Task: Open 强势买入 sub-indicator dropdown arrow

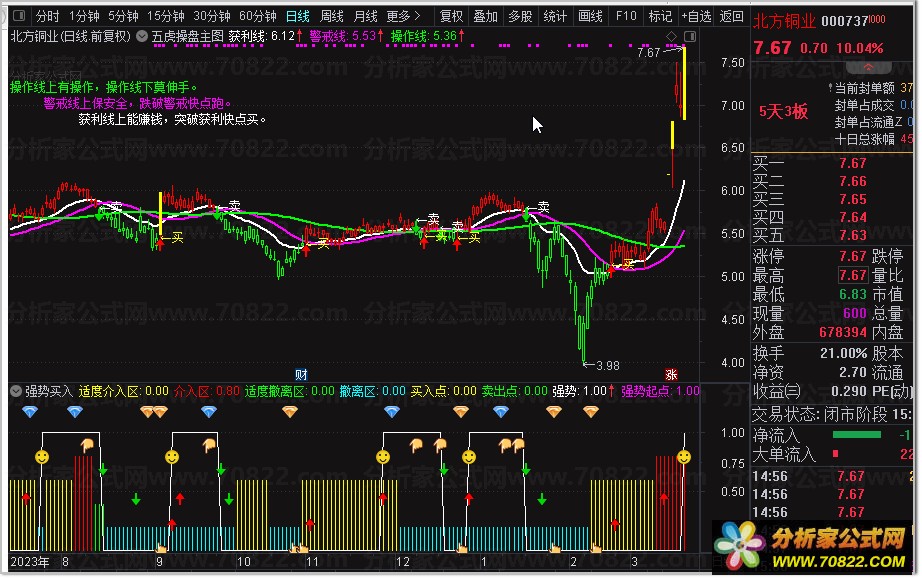Action: click(x=16, y=390)
